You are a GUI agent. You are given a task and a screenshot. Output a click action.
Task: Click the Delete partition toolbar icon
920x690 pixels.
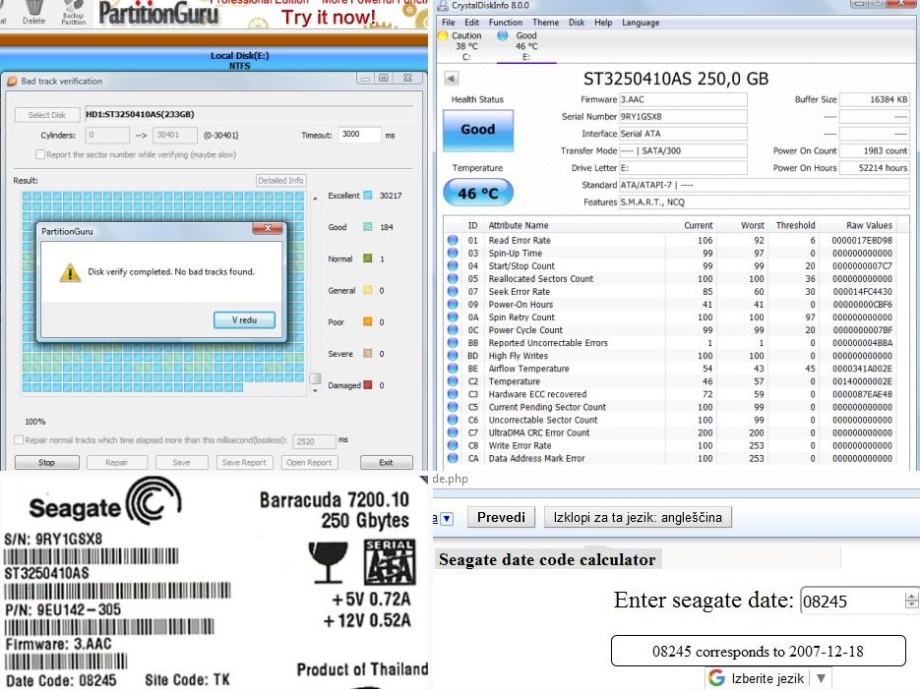(34, 10)
